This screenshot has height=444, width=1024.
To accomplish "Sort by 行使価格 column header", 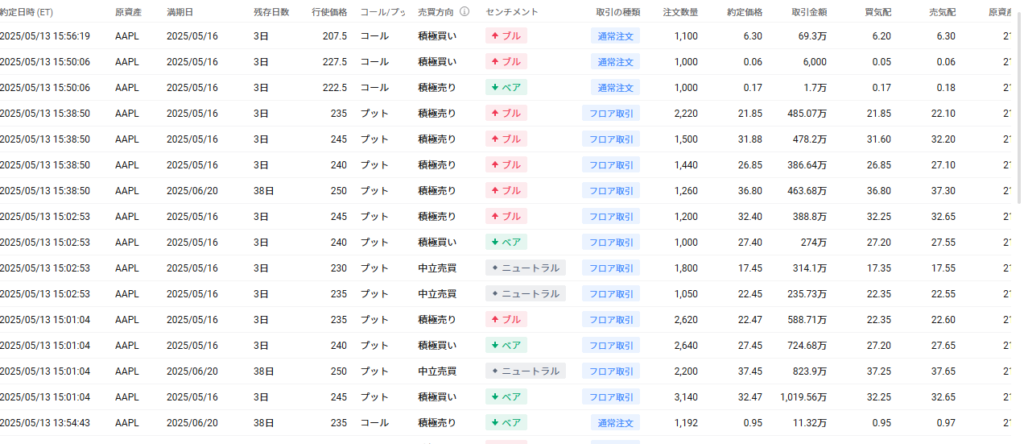I will click(x=328, y=12).
